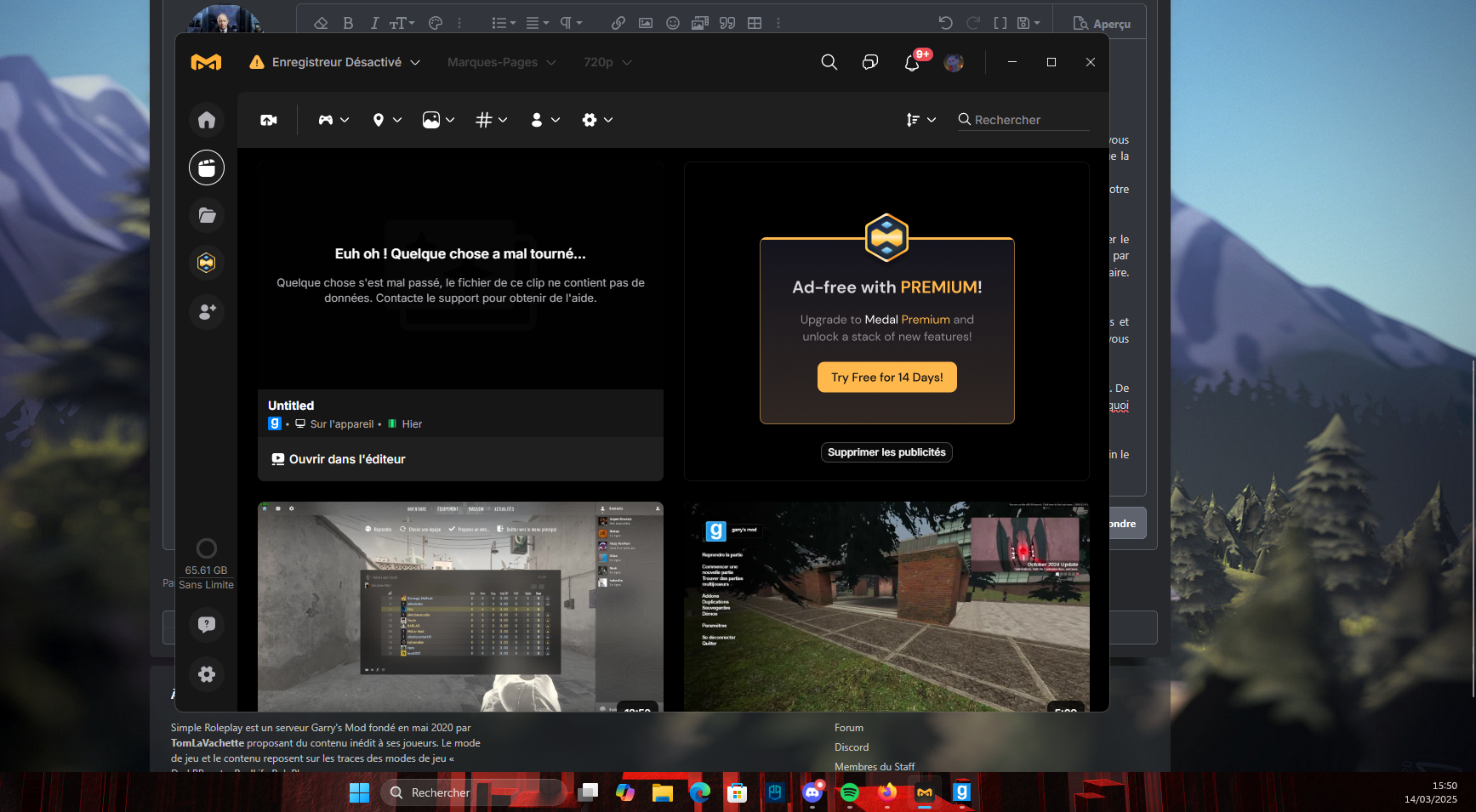Open the Discord footer link
This screenshot has width=1476, height=812.
[852, 747]
